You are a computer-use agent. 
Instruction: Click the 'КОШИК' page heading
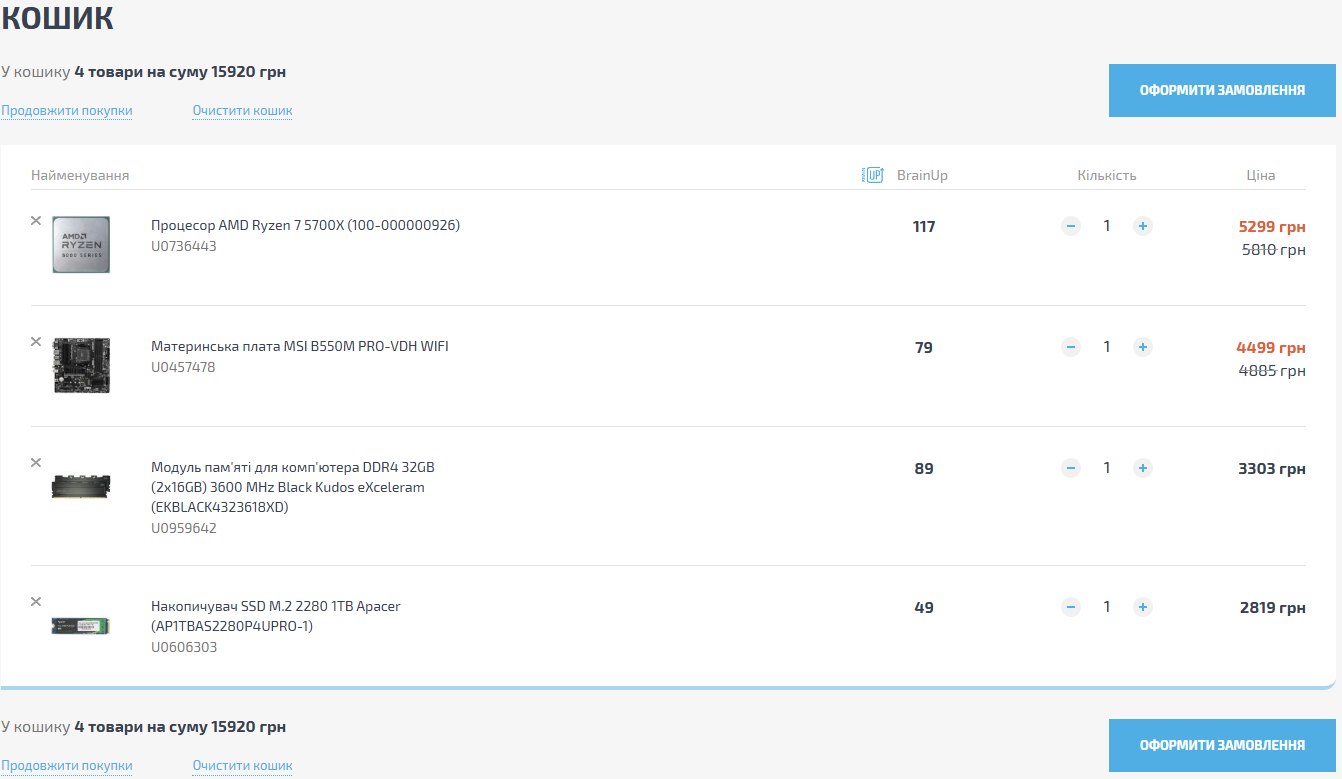pos(57,17)
